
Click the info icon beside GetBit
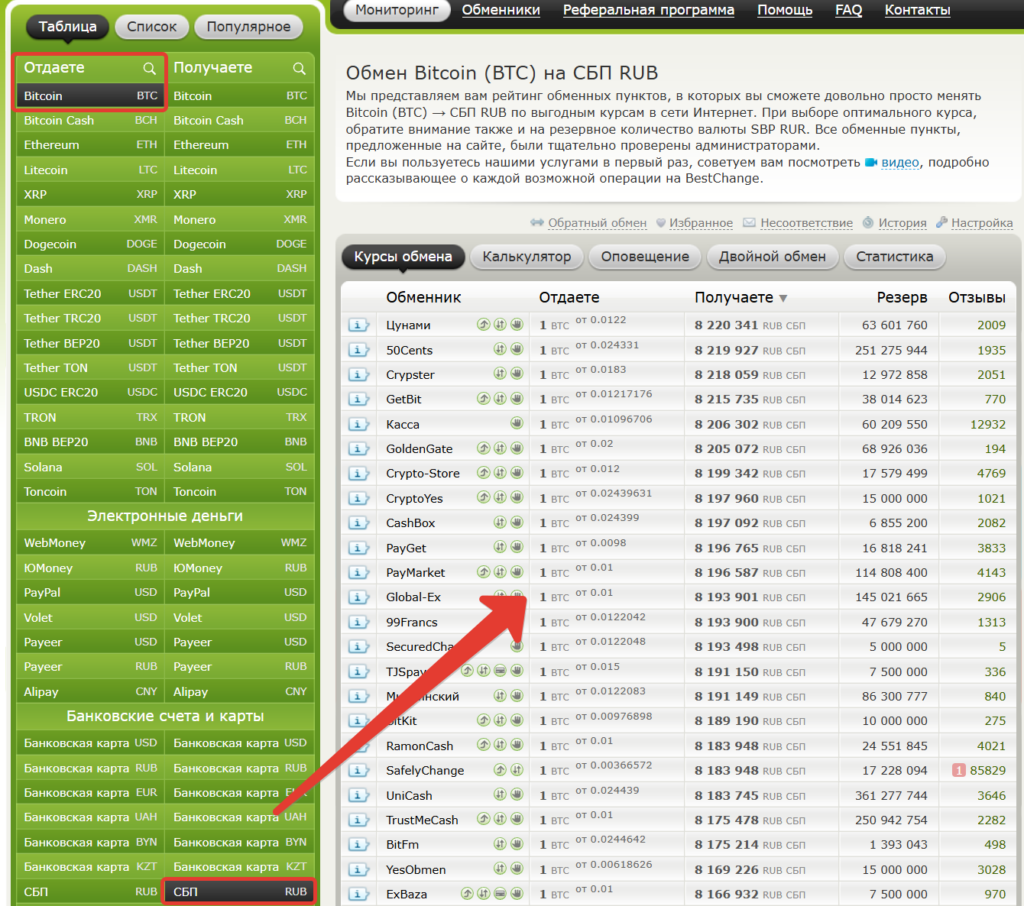[359, 399]
